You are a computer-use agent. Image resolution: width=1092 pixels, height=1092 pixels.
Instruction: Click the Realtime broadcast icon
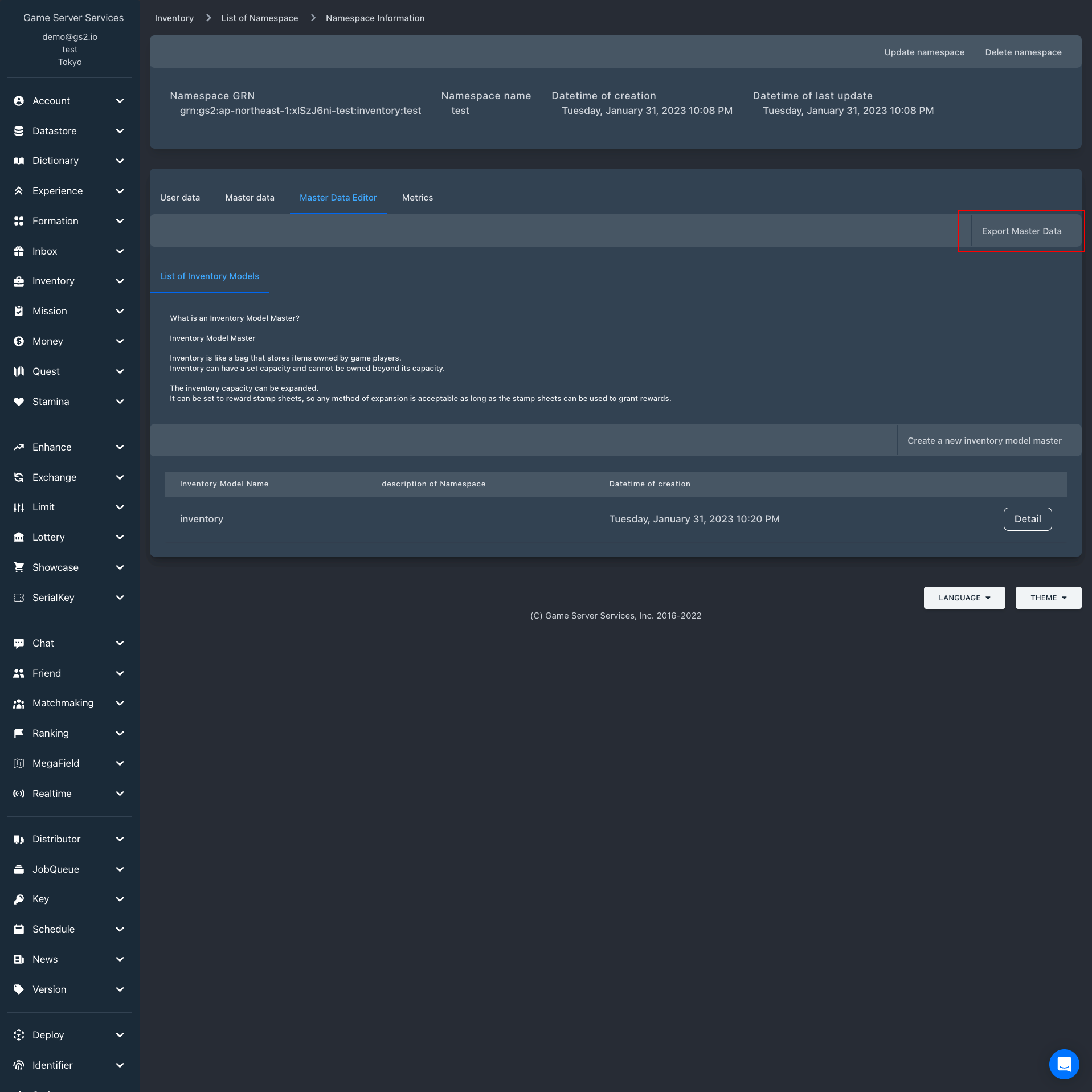click(19, 794)
